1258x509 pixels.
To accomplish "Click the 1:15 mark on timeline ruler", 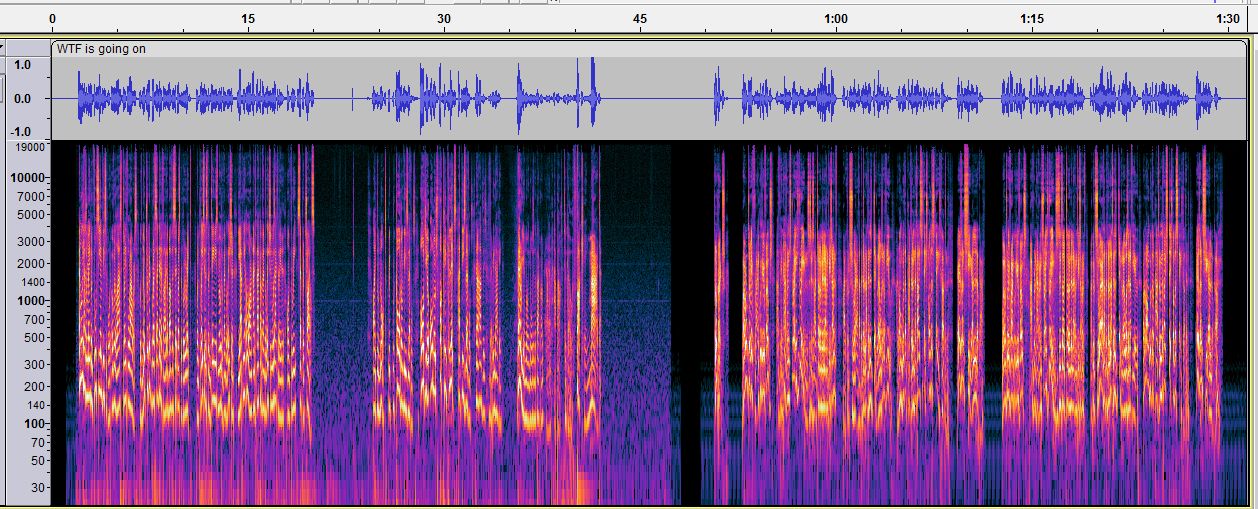I will (x=1032, y=19).
